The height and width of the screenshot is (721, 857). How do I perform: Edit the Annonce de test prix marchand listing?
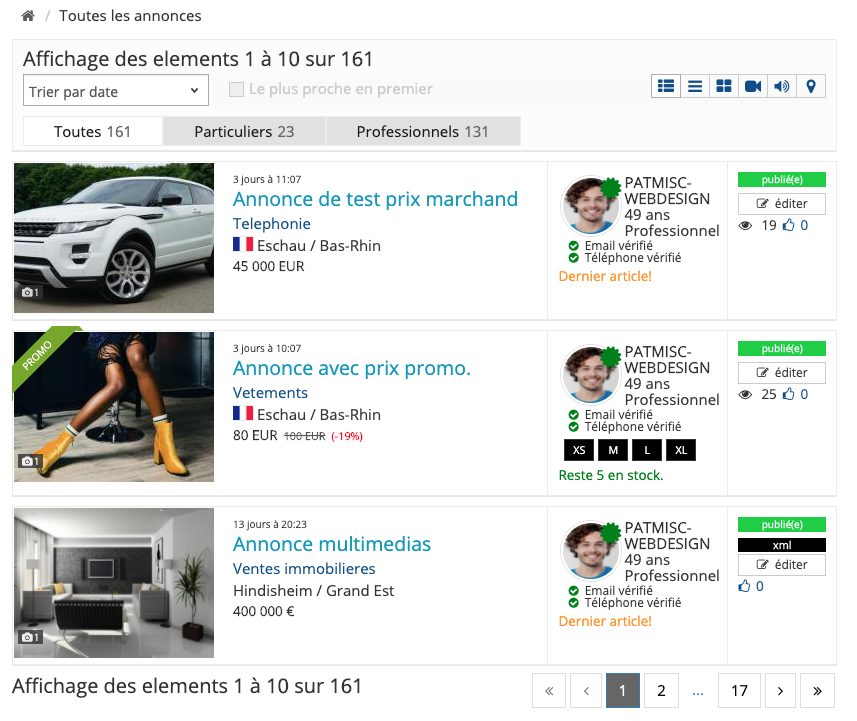pyautogui.click(x=782, y=204)
